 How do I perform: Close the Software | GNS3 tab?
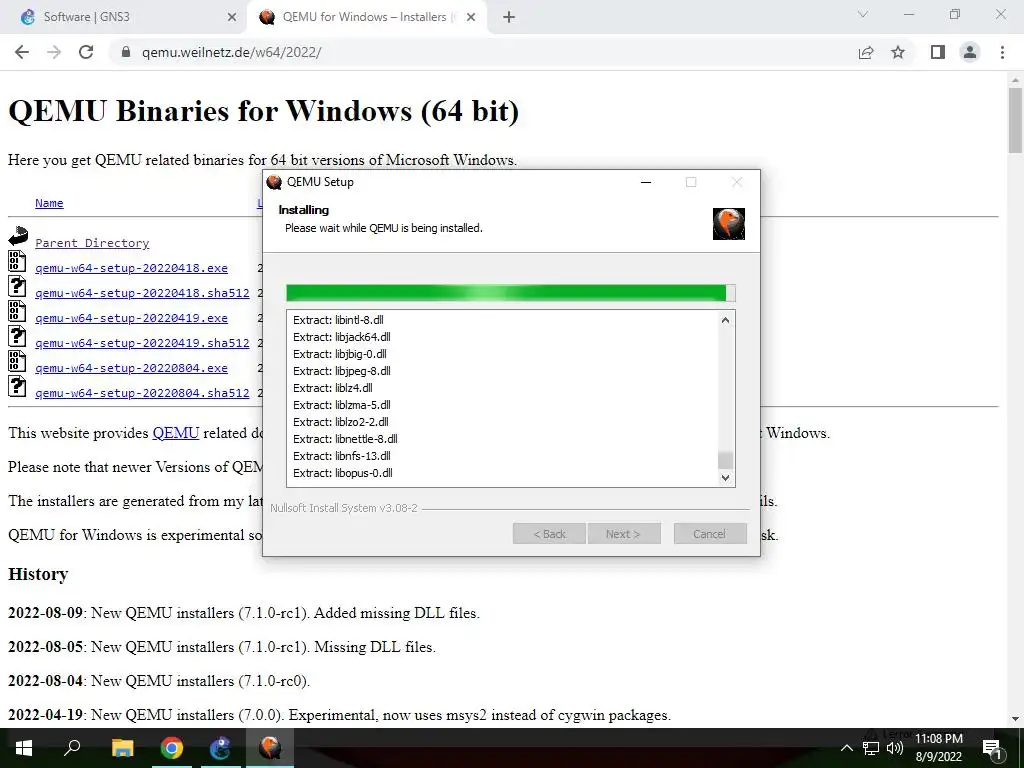[232, 17]
